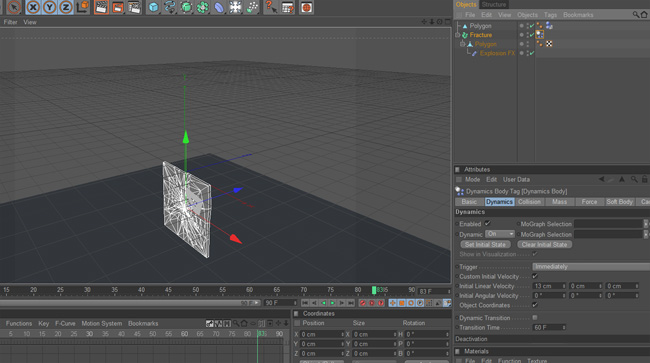650x363 pixels.
Task: Toggle Fracture object enable checkmark
Action: tap(531, 35)
